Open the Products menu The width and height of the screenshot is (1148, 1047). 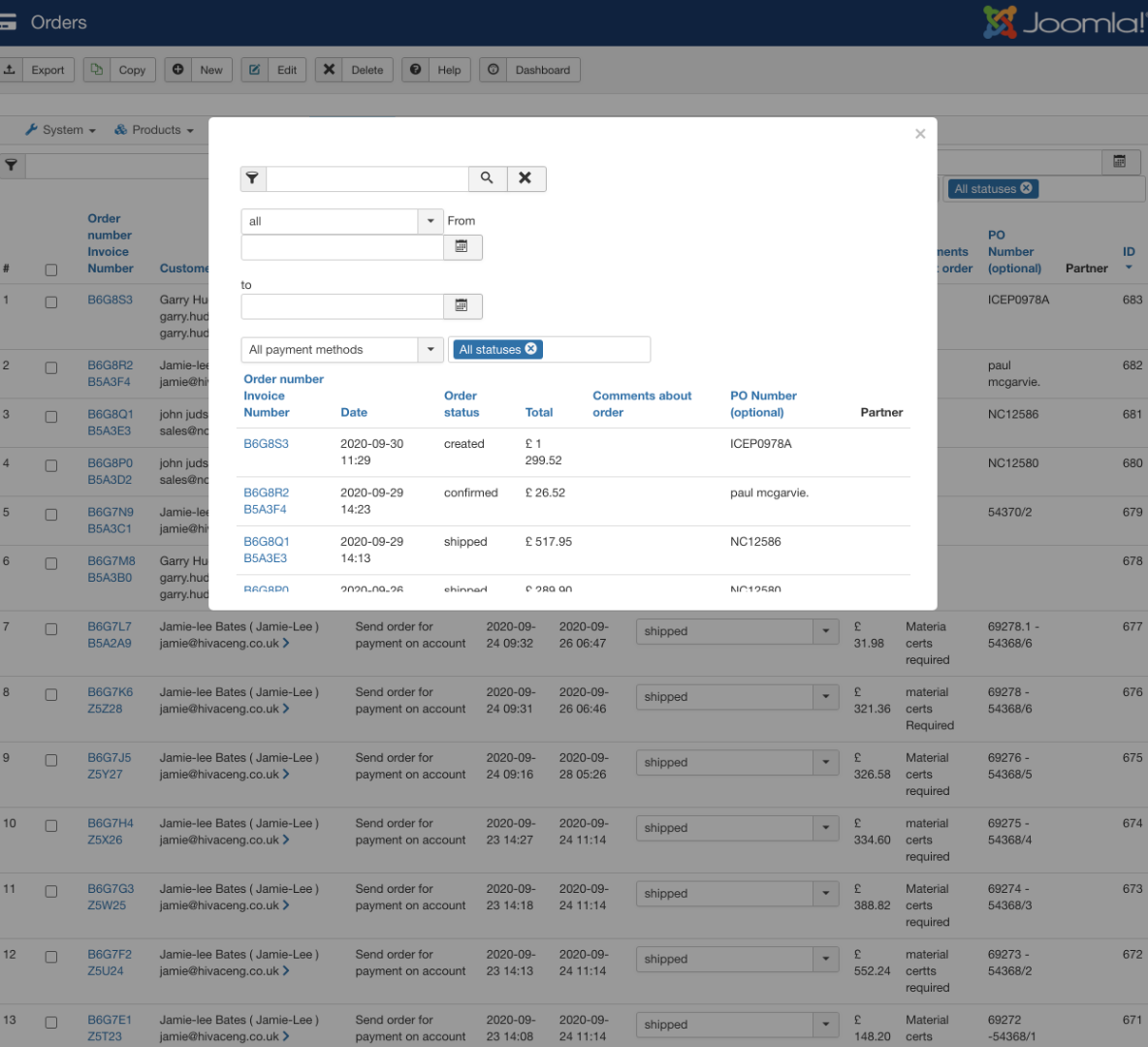(154, 130)
